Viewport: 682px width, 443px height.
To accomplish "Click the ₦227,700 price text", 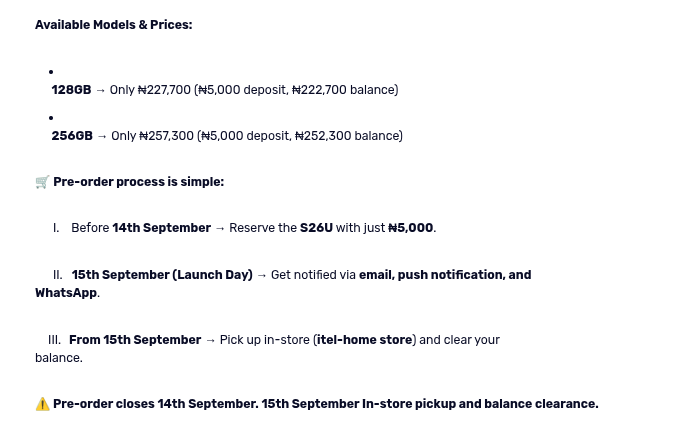I will (x=164, y=90).
